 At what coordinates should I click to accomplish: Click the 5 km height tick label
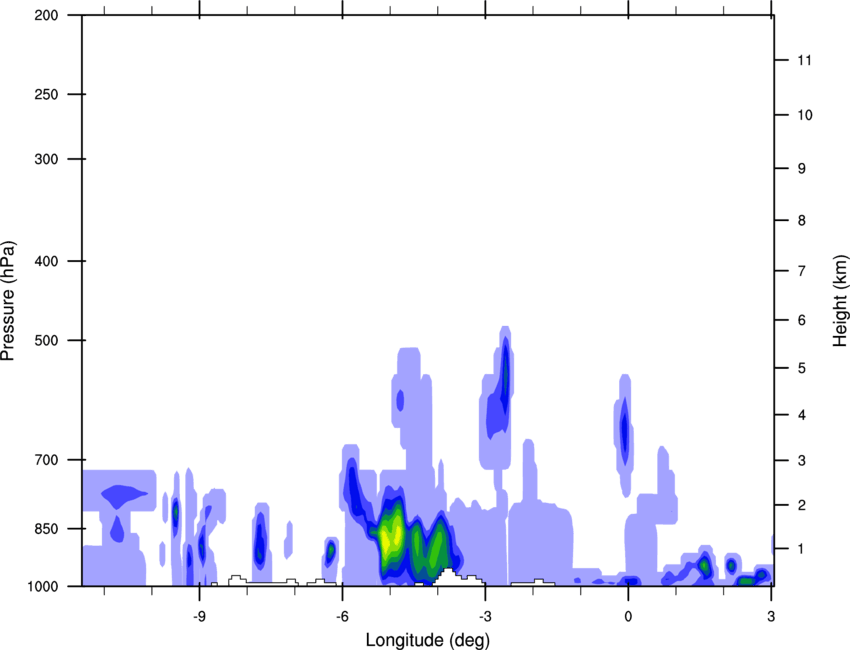(802, 369)
